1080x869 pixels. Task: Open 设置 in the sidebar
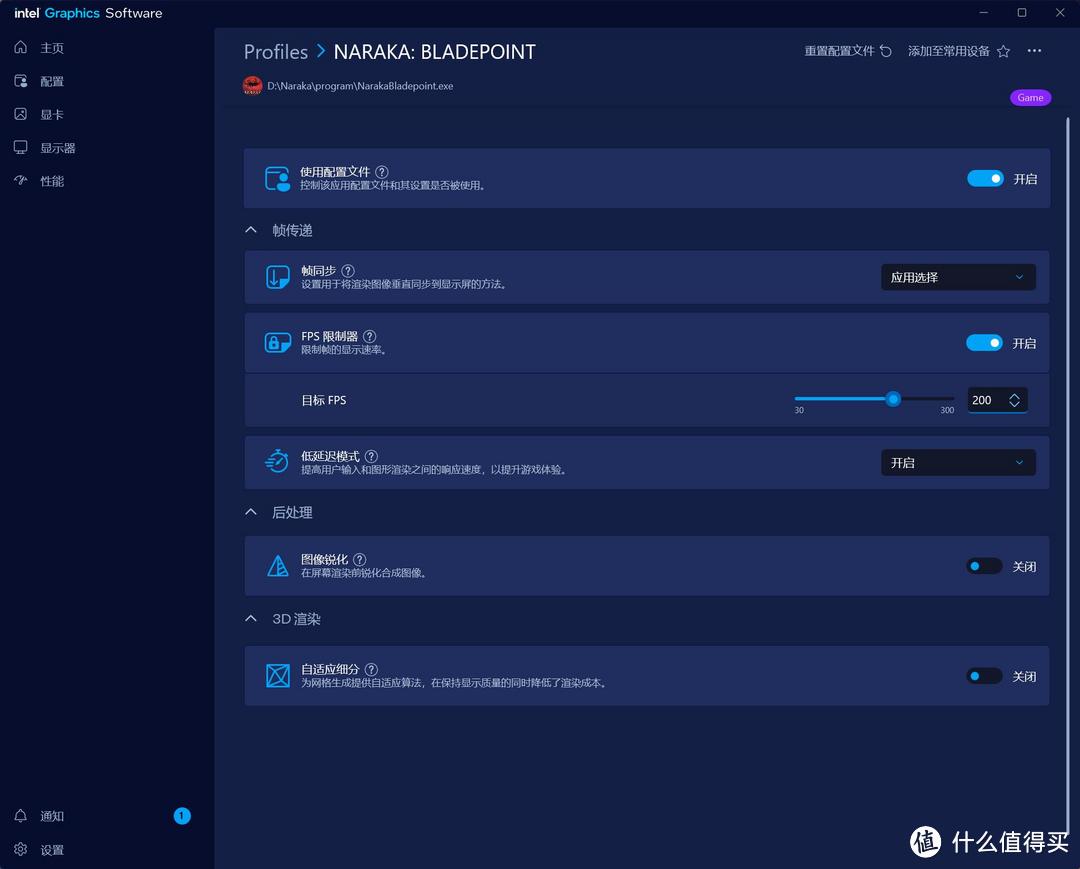[52, 850]
